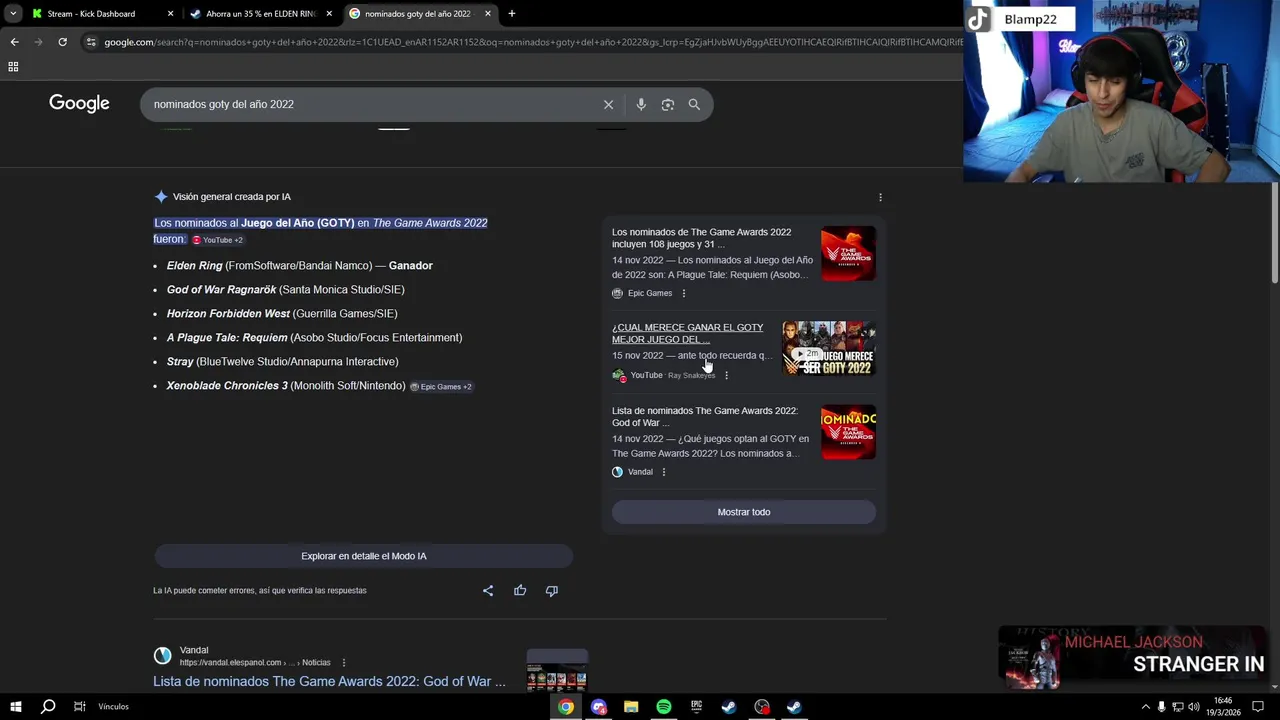This screenshot has height=720, width=1280.
Task: Open search by image lens icon
Action: (668, 104)
